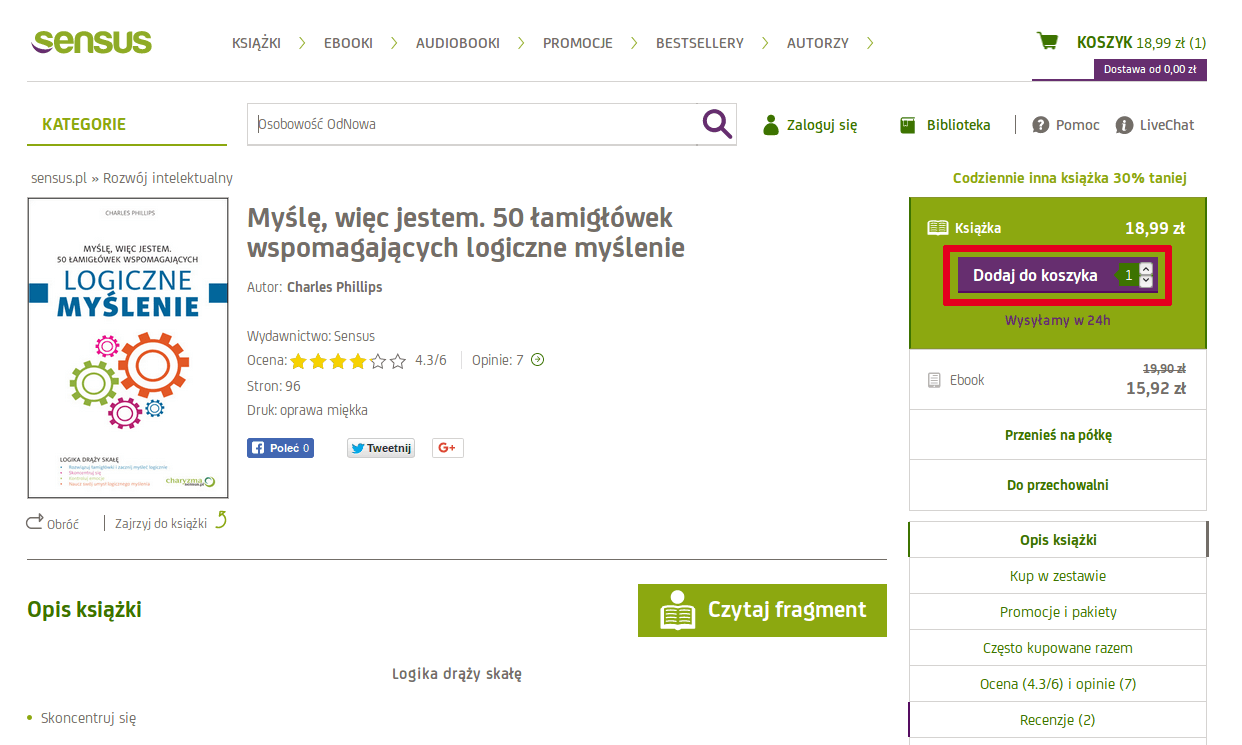Click the reading icon in Czytaj fragment
Viewport: 1242px width, 745px height.
(678, 610)
